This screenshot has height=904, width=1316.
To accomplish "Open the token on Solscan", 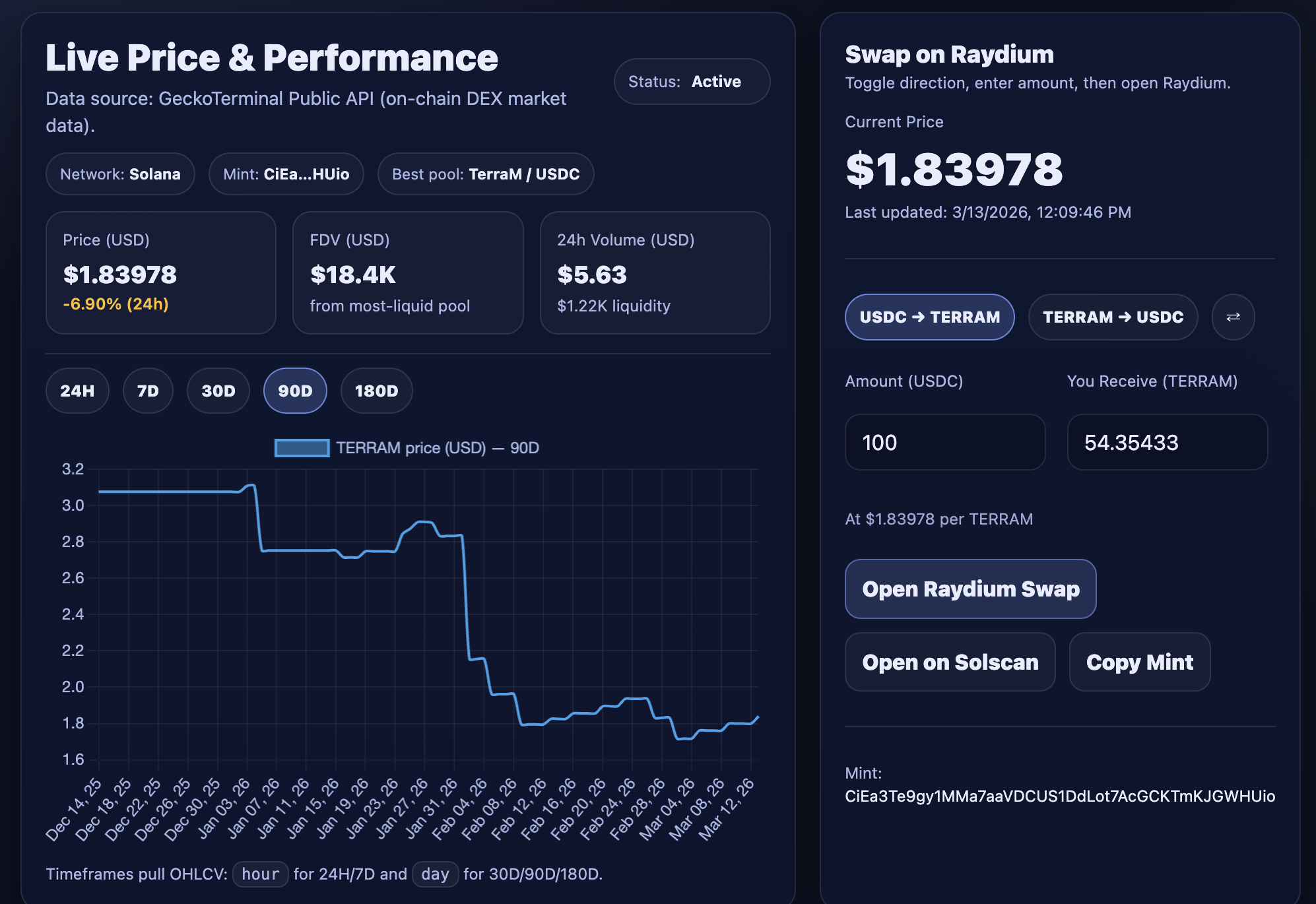I will click(950, 662).
